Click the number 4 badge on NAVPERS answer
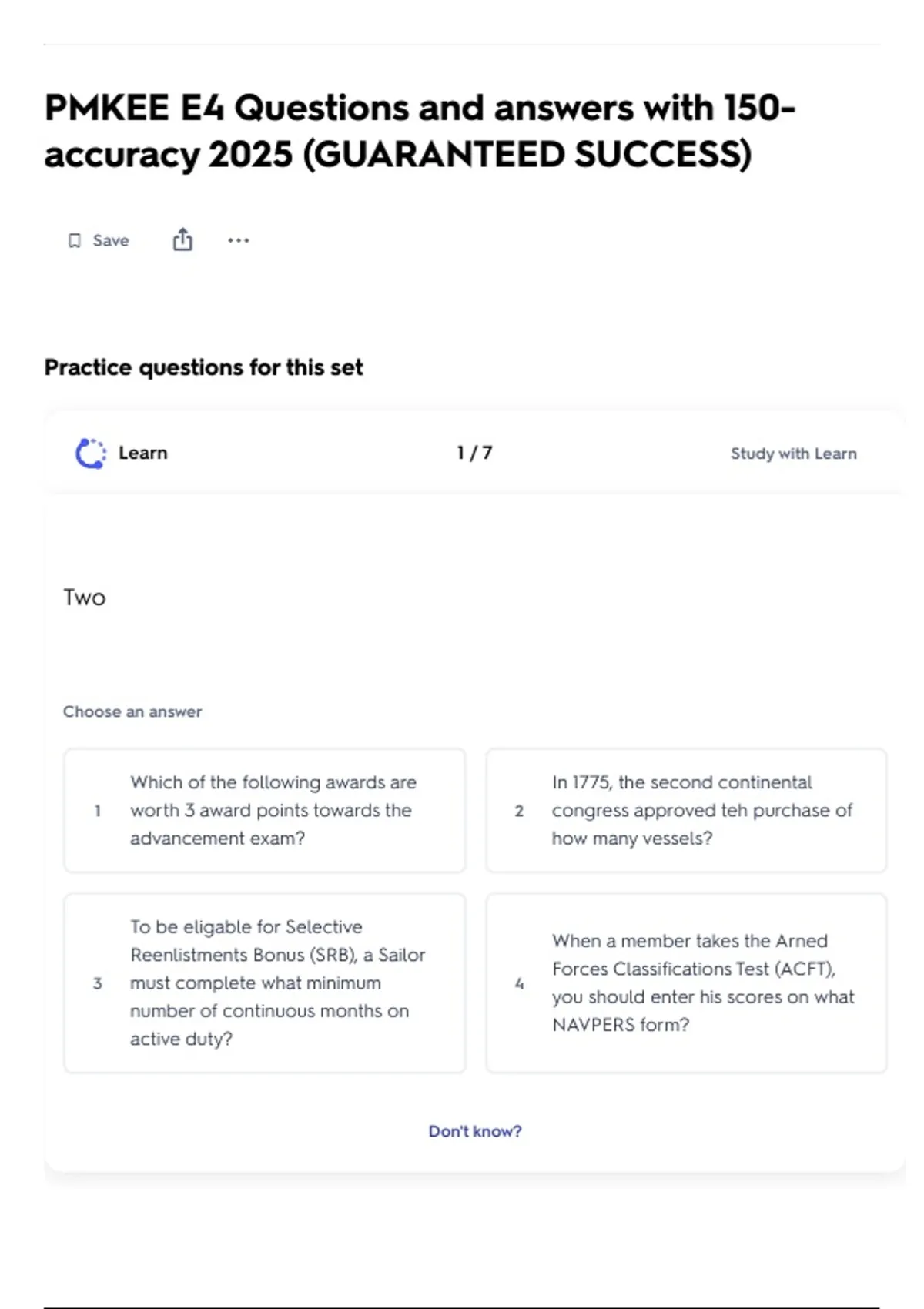 click(x=519, y=983)
